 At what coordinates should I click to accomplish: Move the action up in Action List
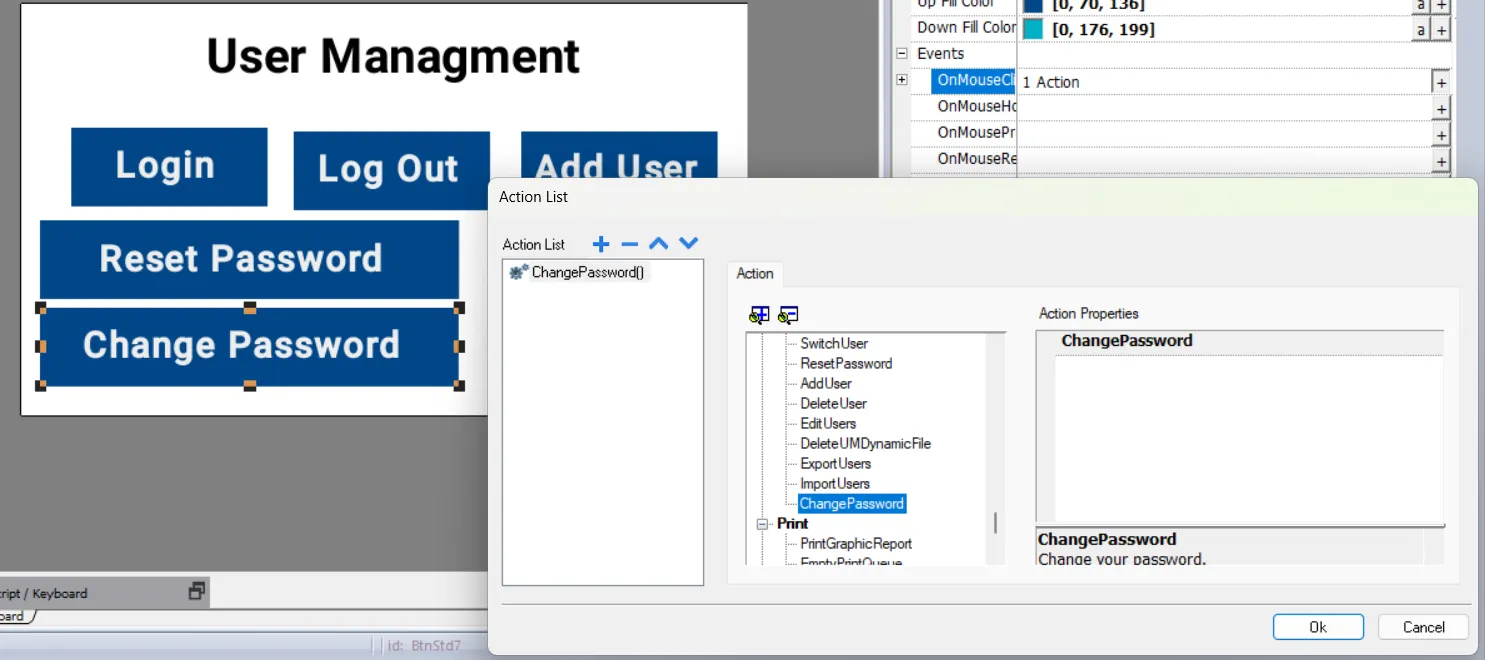coord(658,243)
